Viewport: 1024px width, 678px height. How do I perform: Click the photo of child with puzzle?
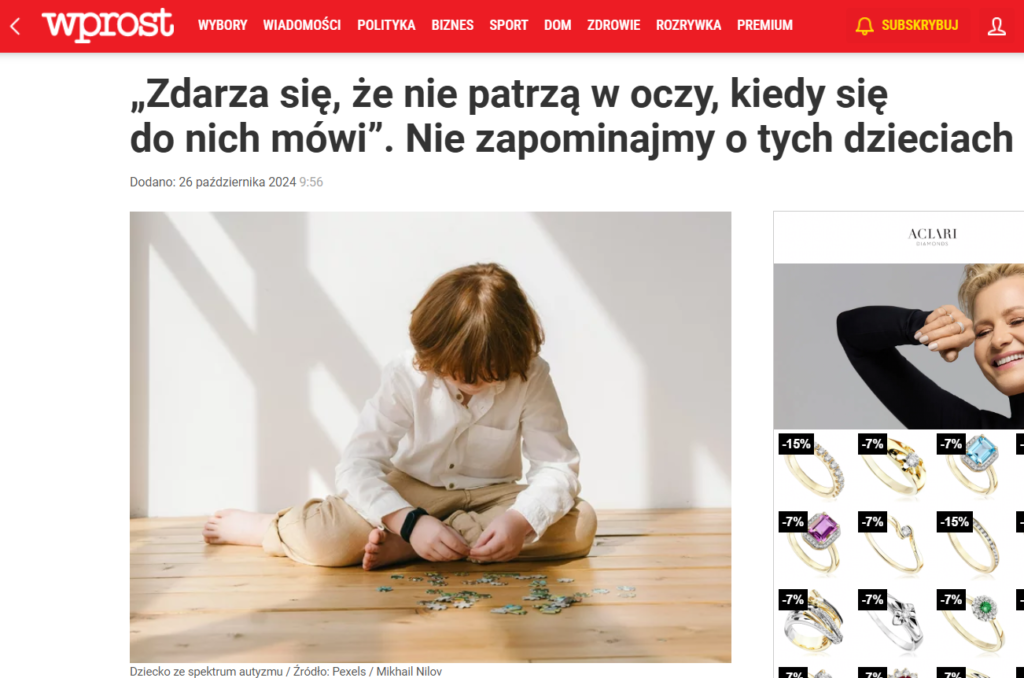tap(430, 437)
